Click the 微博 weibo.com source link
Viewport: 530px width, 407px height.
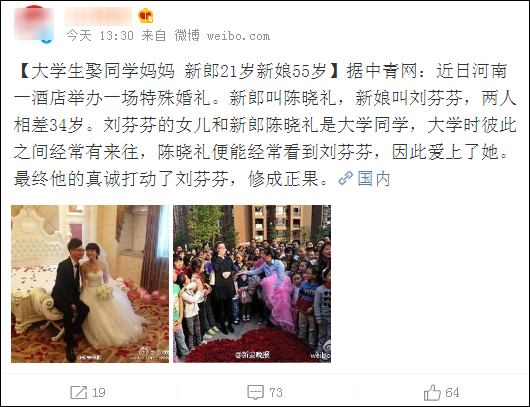pyautogui.click(x=222, y=35)
